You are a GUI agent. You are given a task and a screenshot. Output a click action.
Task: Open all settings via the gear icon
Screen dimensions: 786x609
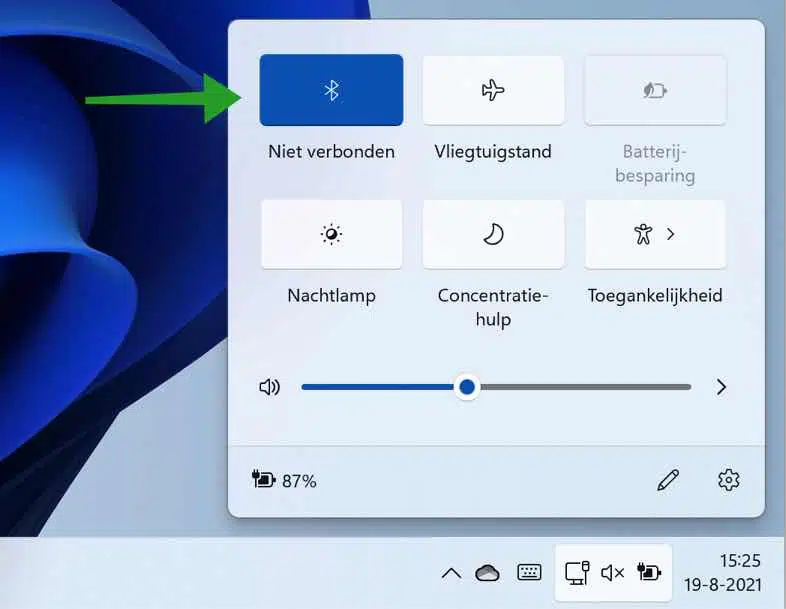728,480
